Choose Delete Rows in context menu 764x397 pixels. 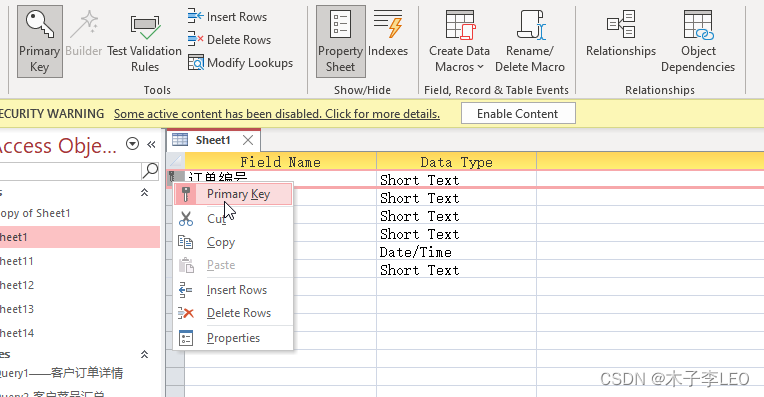(233, 313)
